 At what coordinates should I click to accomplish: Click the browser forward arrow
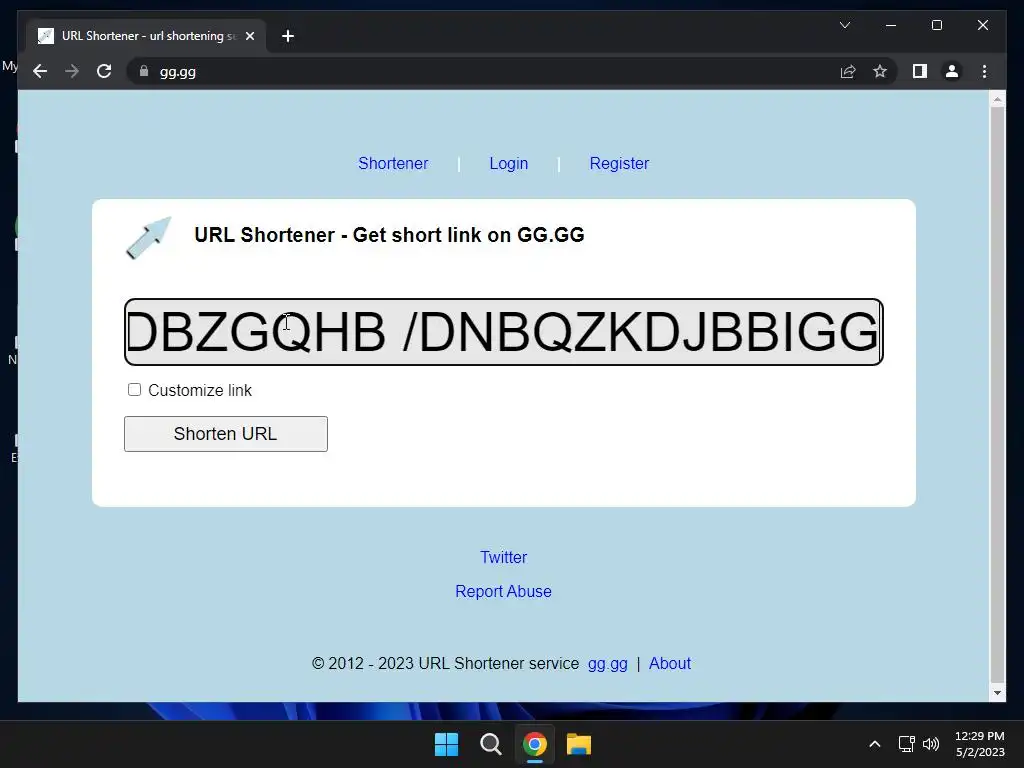pyautogui.click(x=72, y=71)
